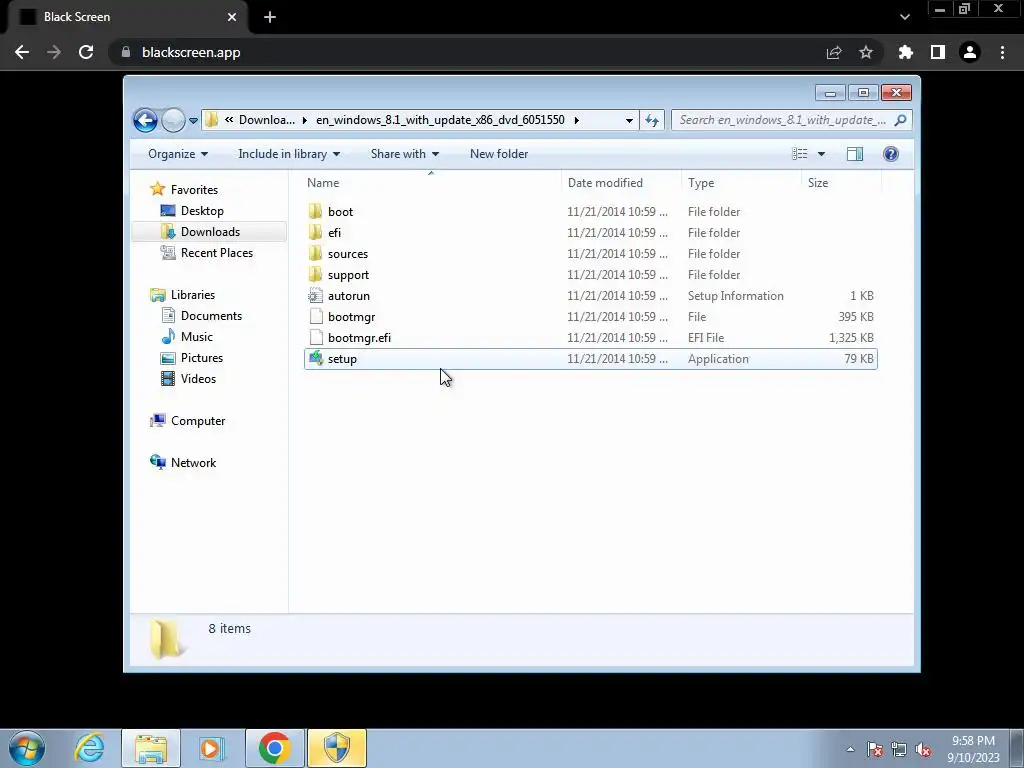Click the muted volume tray icon
The width and height of the screenshot is (1024, 768).
[x=923, y=750]
